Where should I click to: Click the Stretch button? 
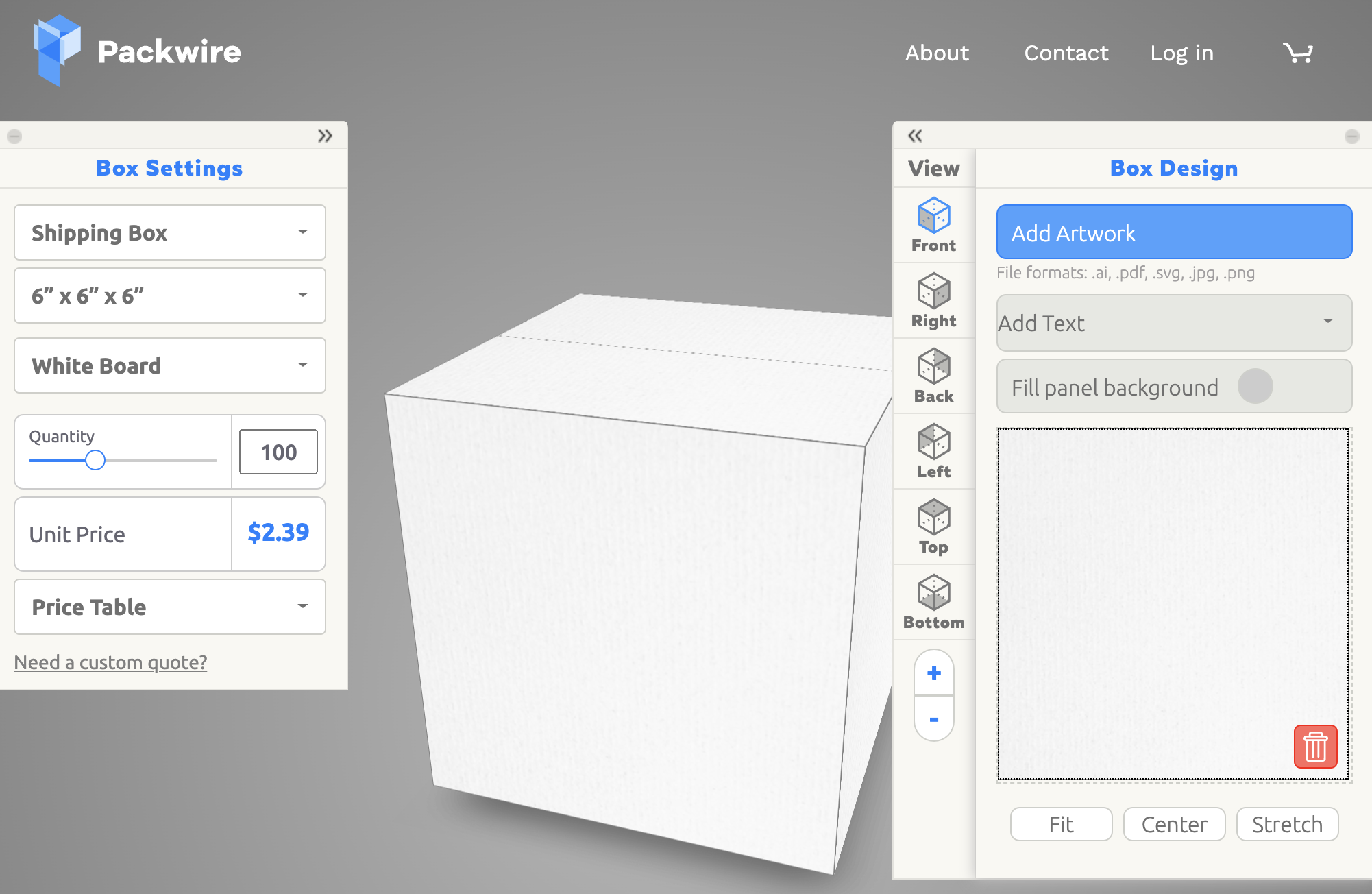click(x=1287, y=824)
